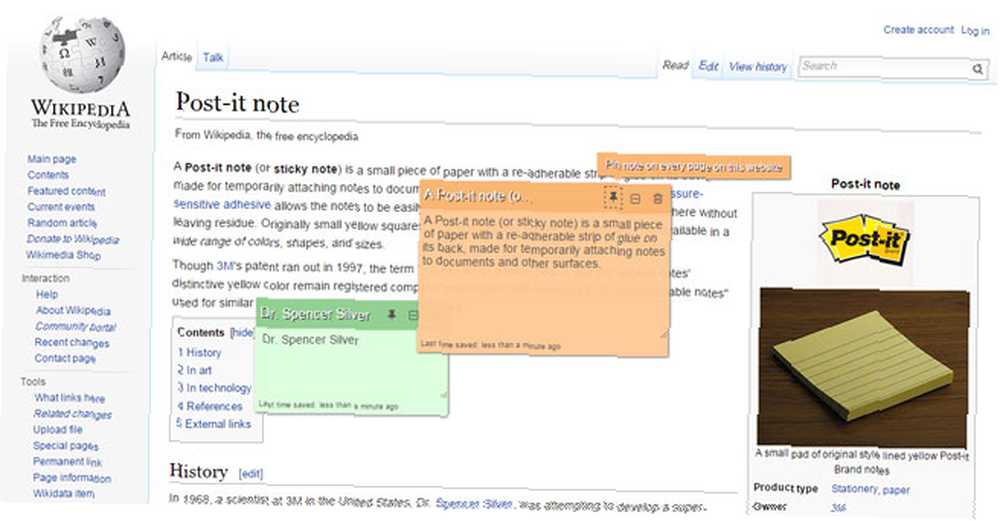Image resolution: width=1000 pixels, height=521 pixels.
Task: Open About Wikipedia link
Action: tap(73, 311)
